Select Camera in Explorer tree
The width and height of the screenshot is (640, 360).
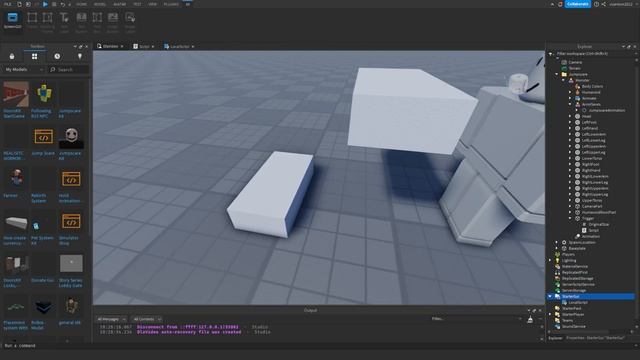click(575, 62)
